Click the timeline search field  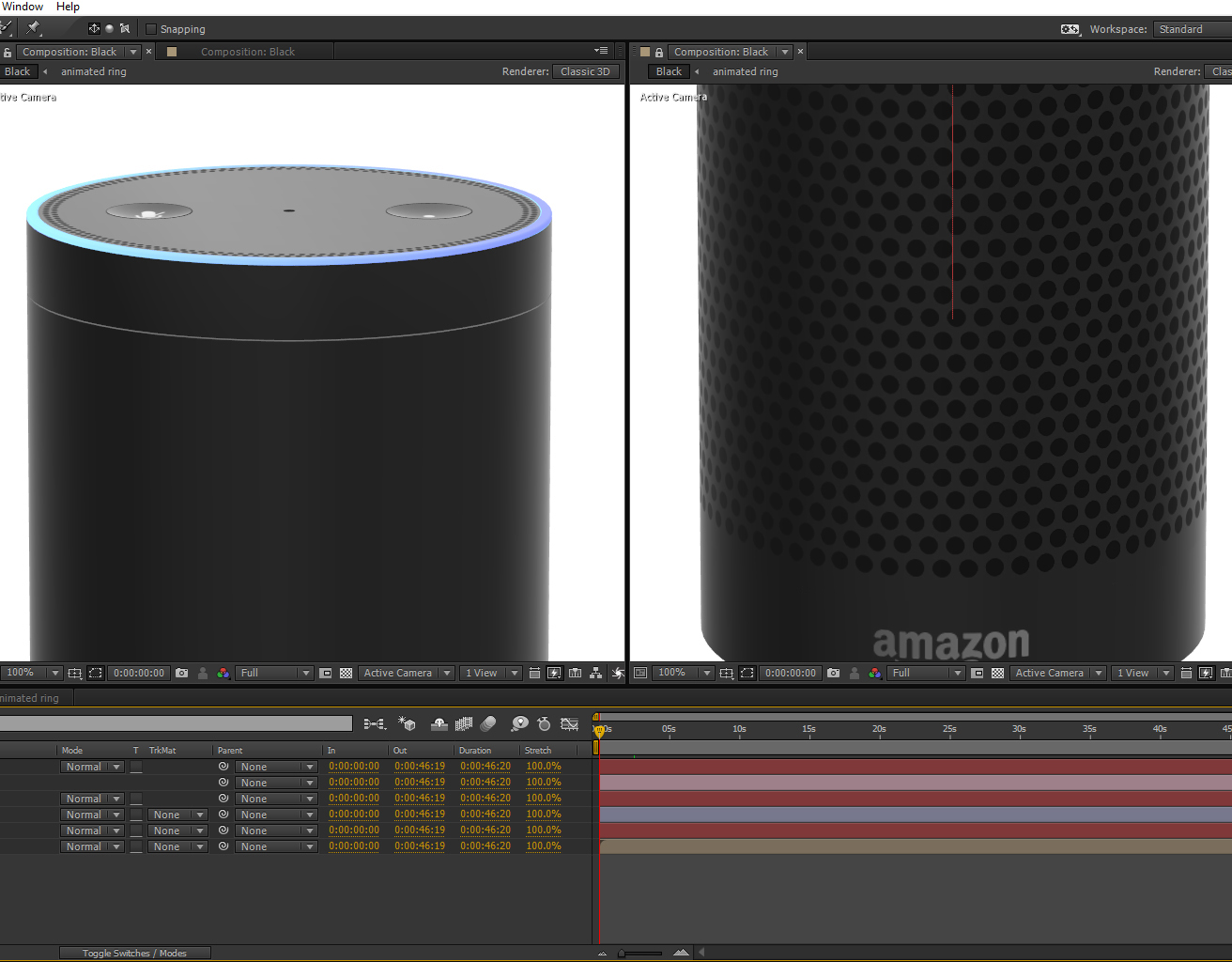(x=177, y=723)
